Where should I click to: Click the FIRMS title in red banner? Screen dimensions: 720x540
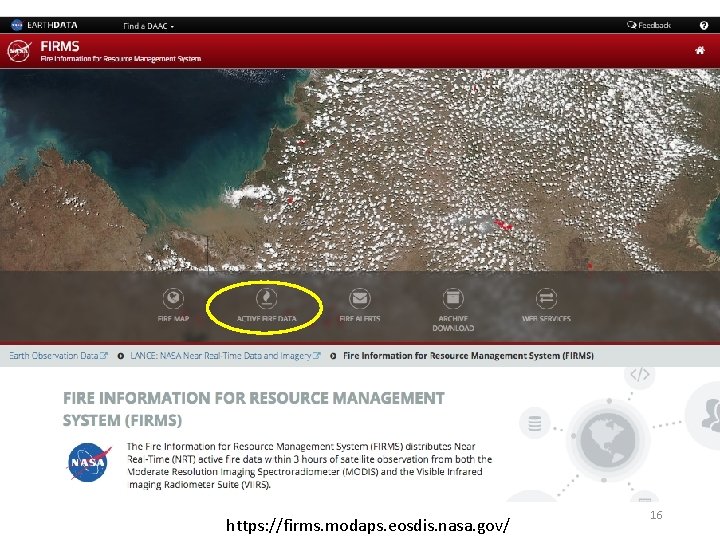pyautogui.click(x=60, y=46)
